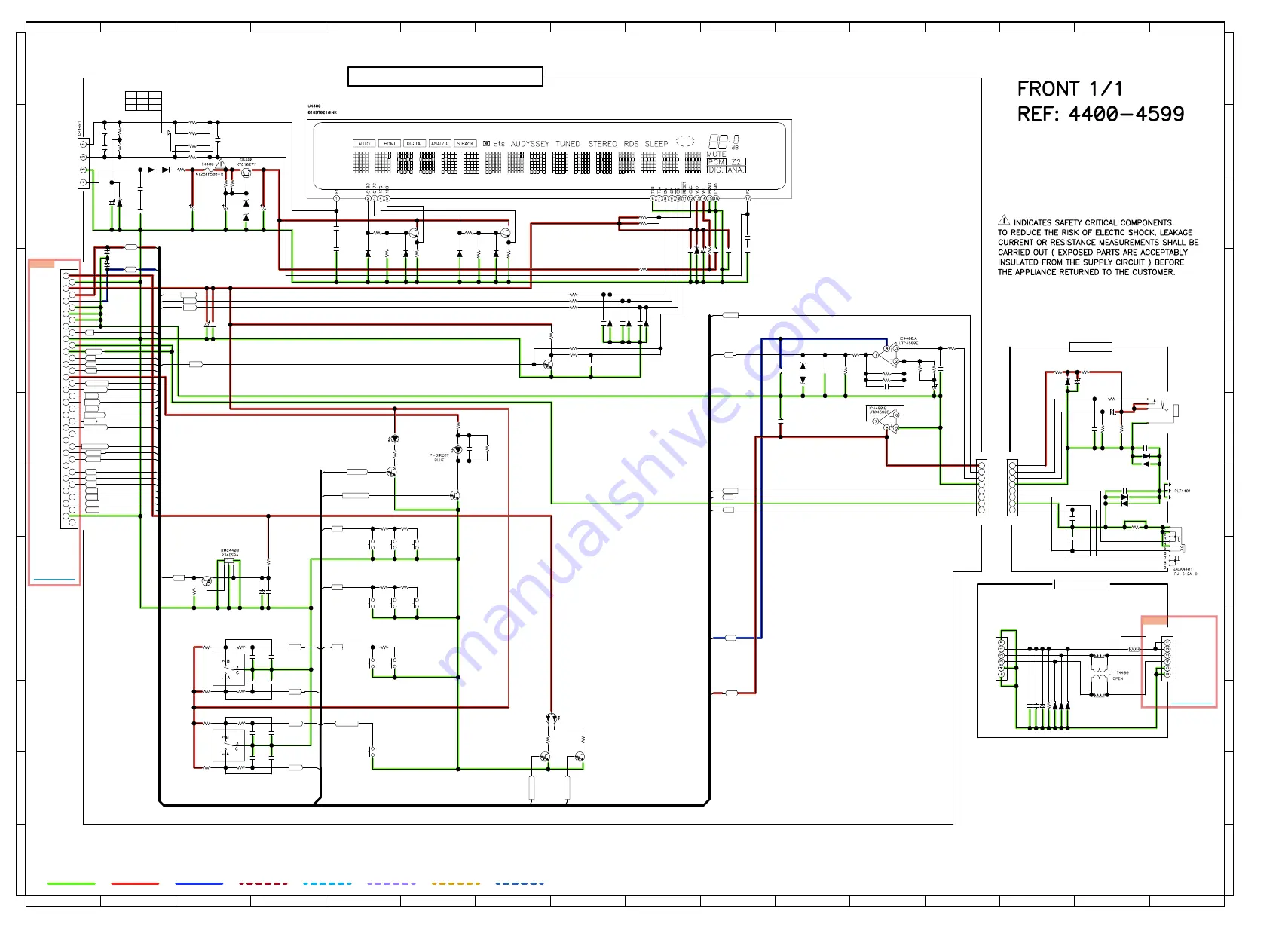The image size is (1282, 952).
Task: Click the FLT4401 label
Action: [1182, 491]
